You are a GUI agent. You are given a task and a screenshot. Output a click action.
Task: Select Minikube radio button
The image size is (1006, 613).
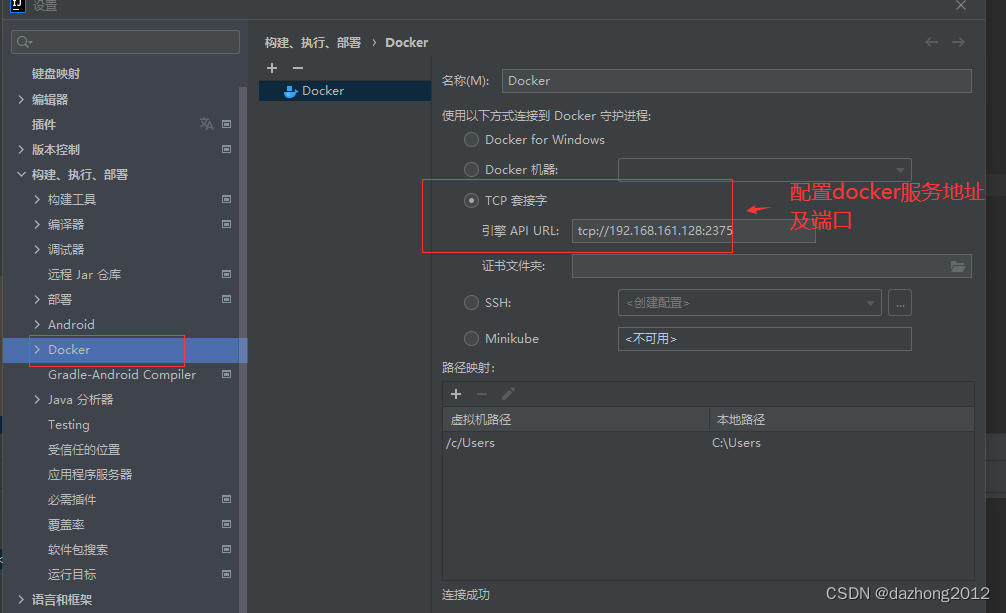click(472, 338)
